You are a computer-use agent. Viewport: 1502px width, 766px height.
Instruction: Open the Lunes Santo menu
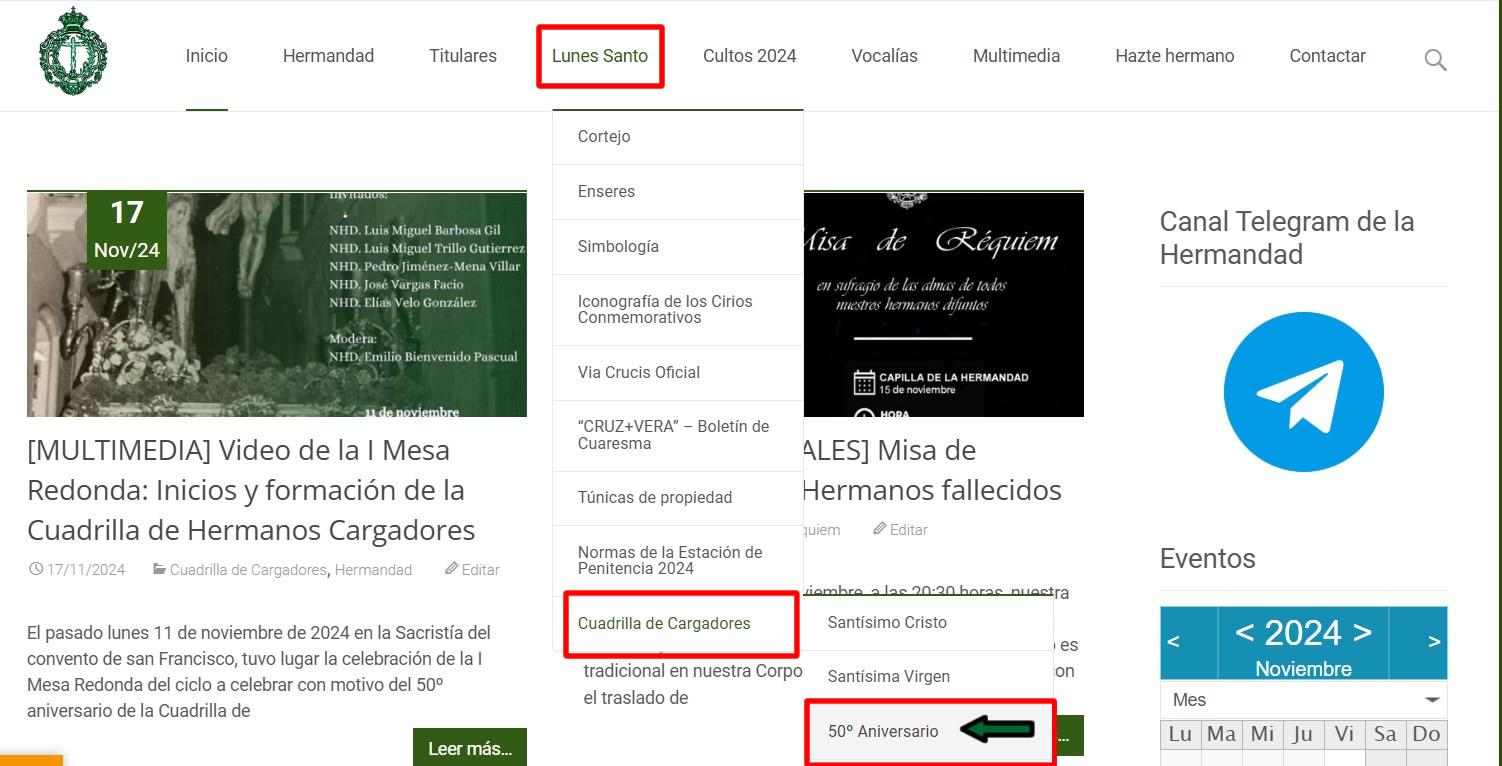[x=600, y=56]
